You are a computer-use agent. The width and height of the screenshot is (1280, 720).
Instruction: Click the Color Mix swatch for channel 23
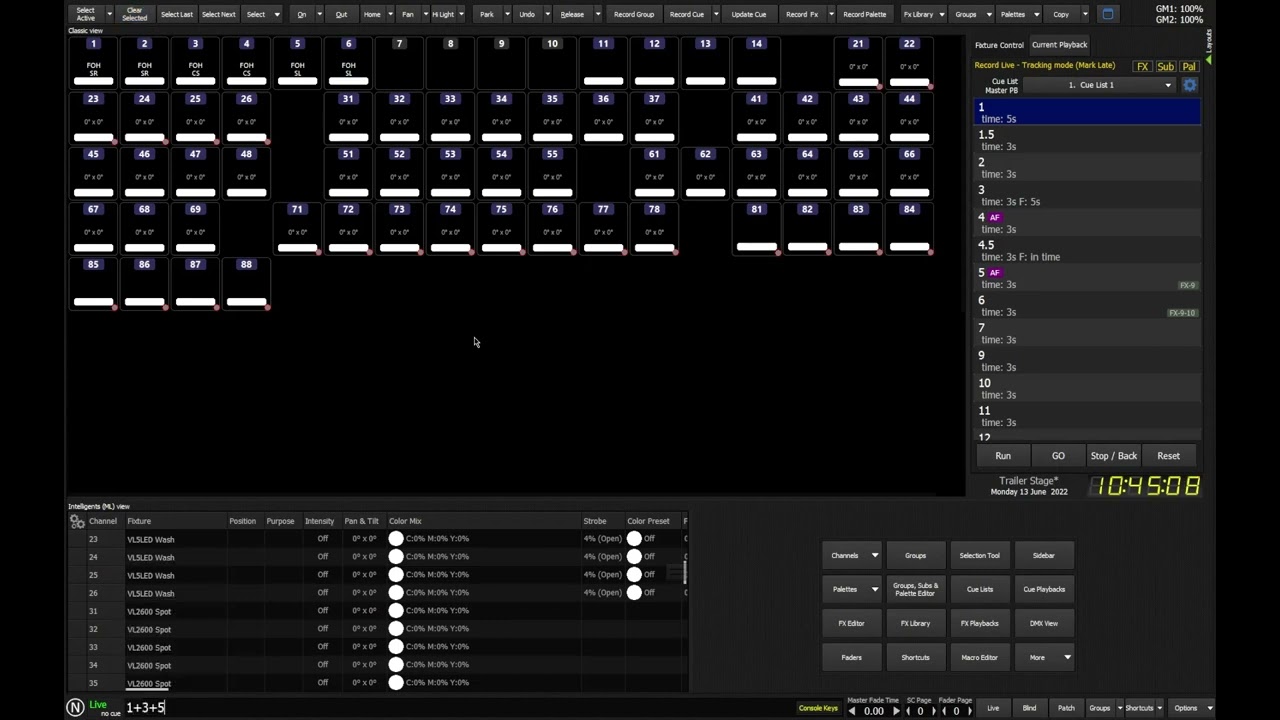click(396, 539)
